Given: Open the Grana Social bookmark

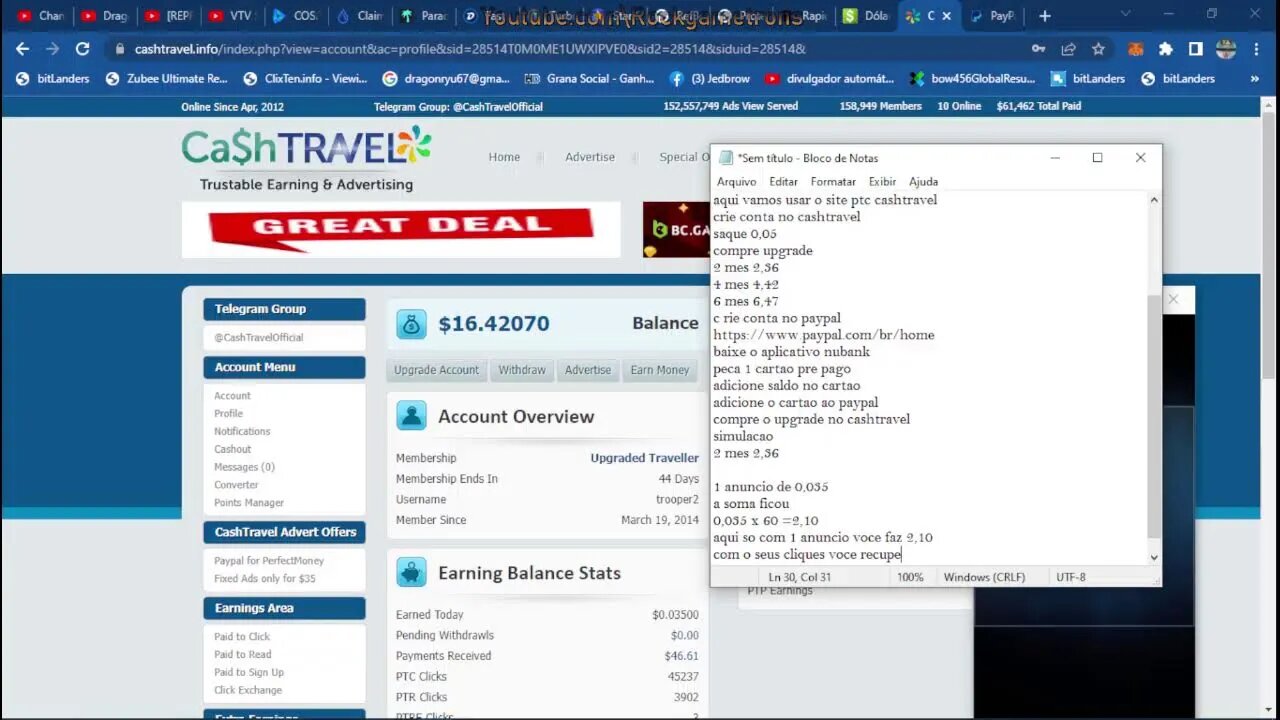Looking at the screenshot, I should tap(588, 78).
